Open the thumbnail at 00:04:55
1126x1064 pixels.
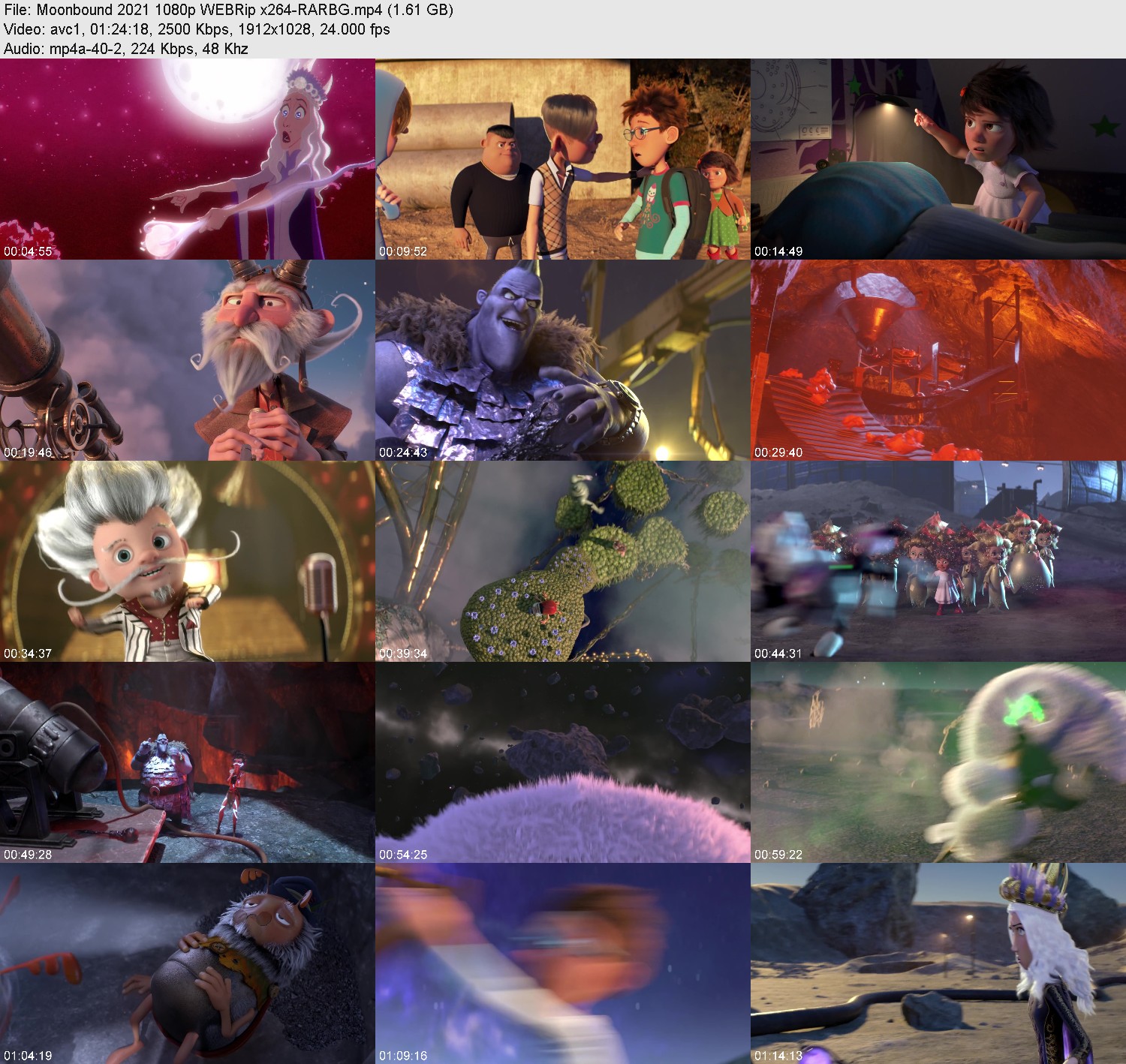(x=187, y=159)
